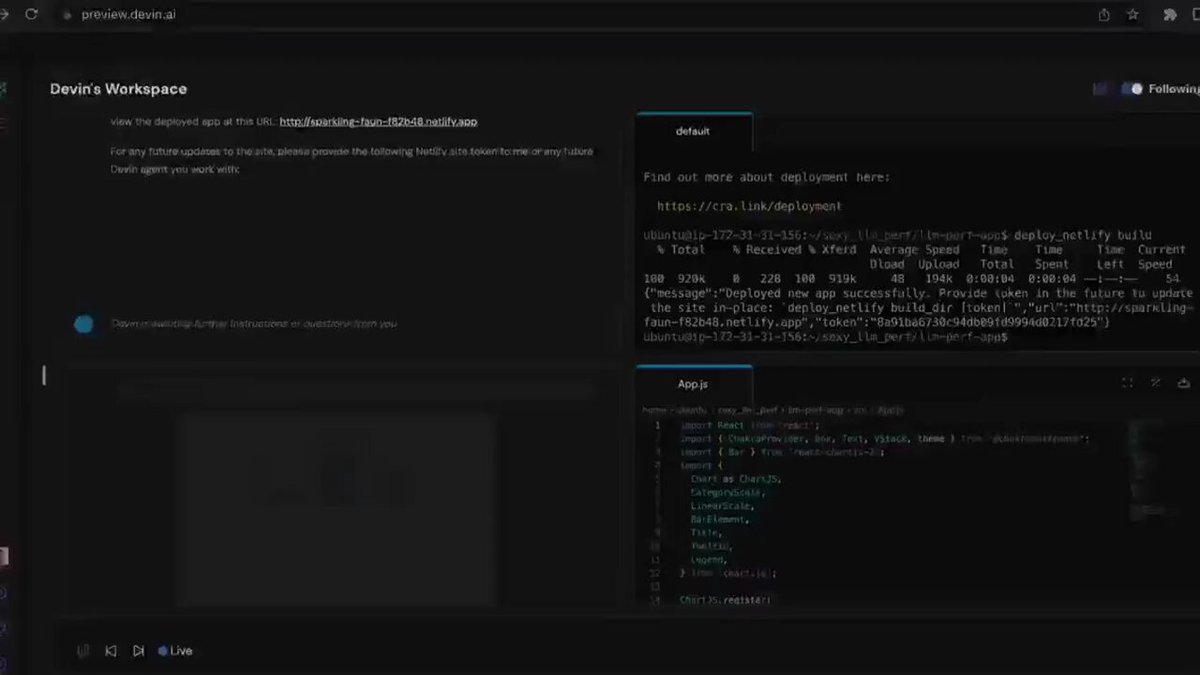
Task: Open the https://cra.link/deployment link in terminal
Action: point(749,206)
